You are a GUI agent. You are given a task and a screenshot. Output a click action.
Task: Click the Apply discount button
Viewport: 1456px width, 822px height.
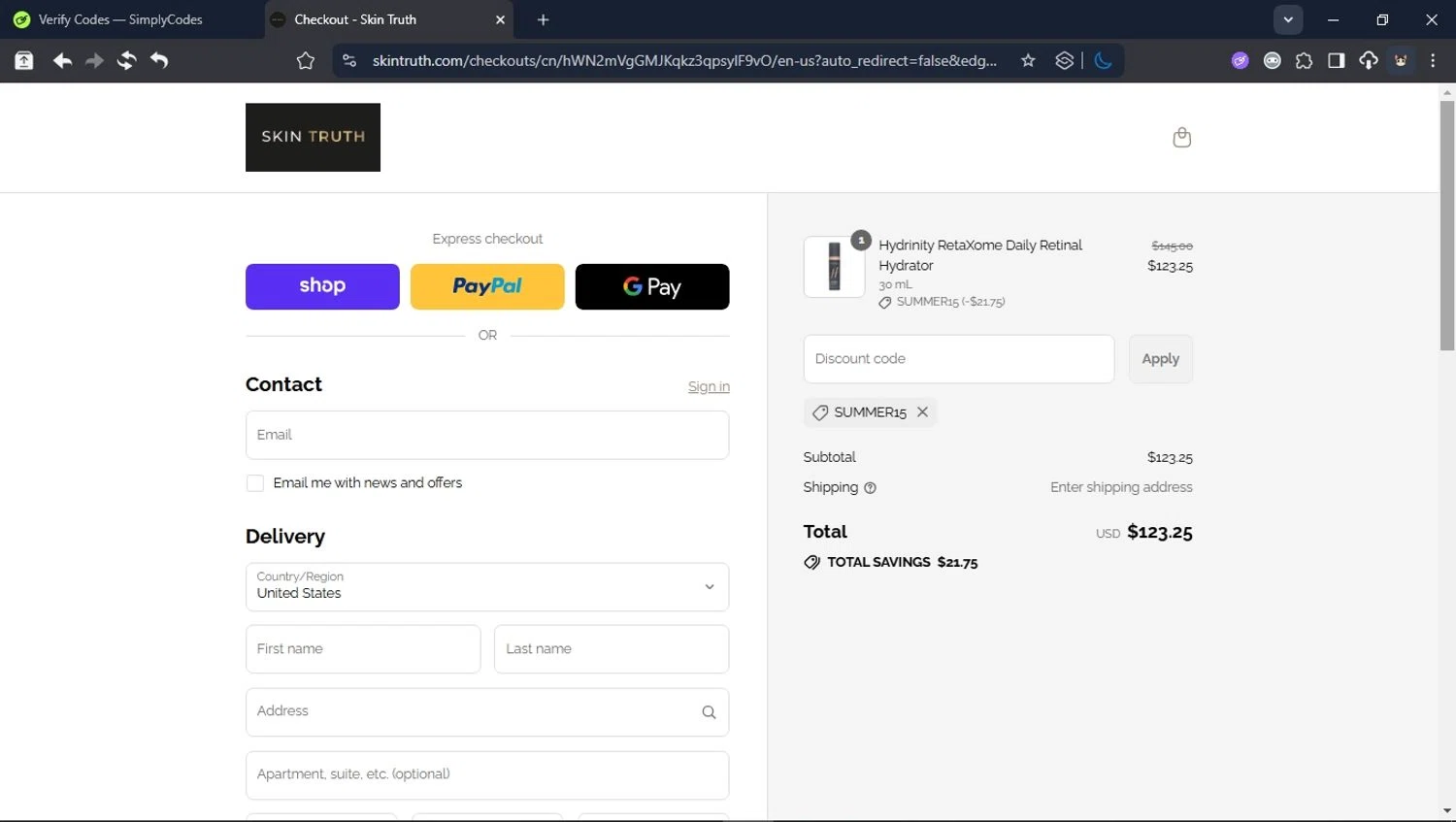pos(1160,359)
